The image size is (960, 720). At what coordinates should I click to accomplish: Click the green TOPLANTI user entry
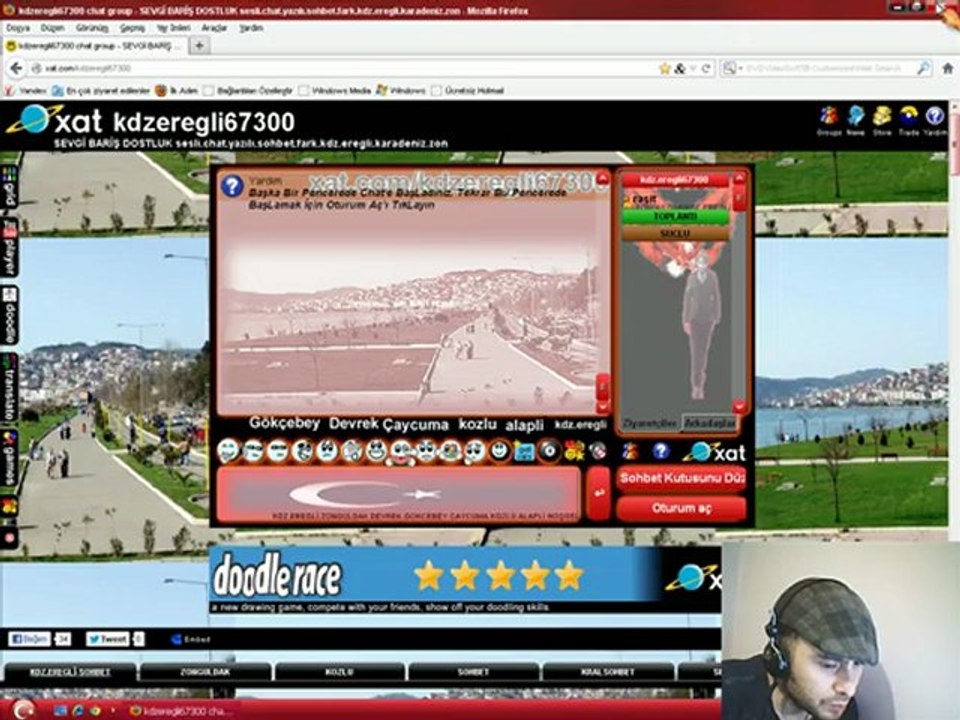point(675,217)
